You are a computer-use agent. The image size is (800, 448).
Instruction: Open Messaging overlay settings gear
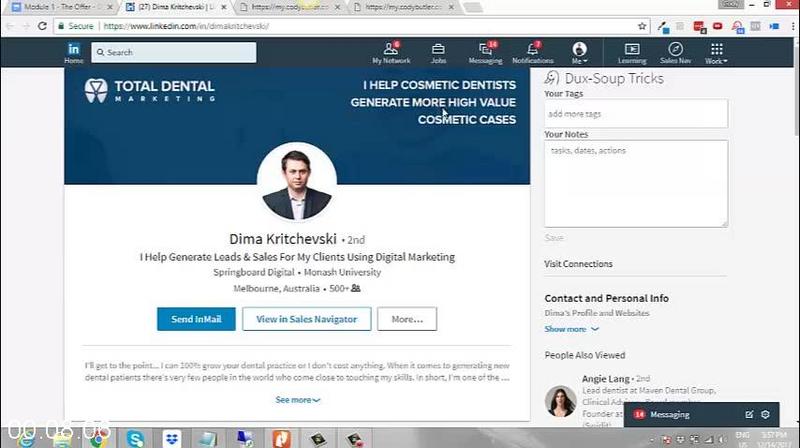[765, 414]
